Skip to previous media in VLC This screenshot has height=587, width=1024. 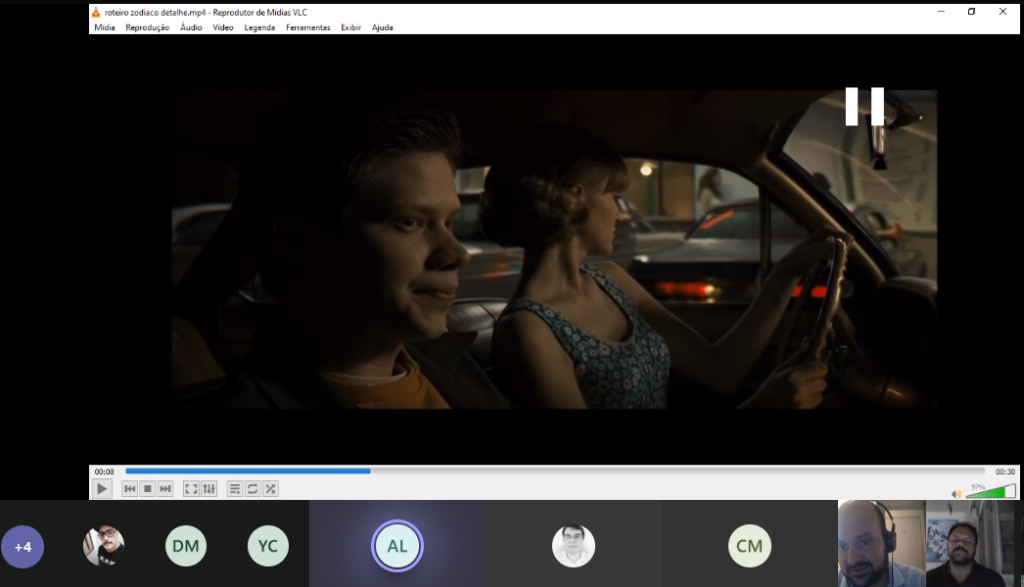tap(130, 488)
